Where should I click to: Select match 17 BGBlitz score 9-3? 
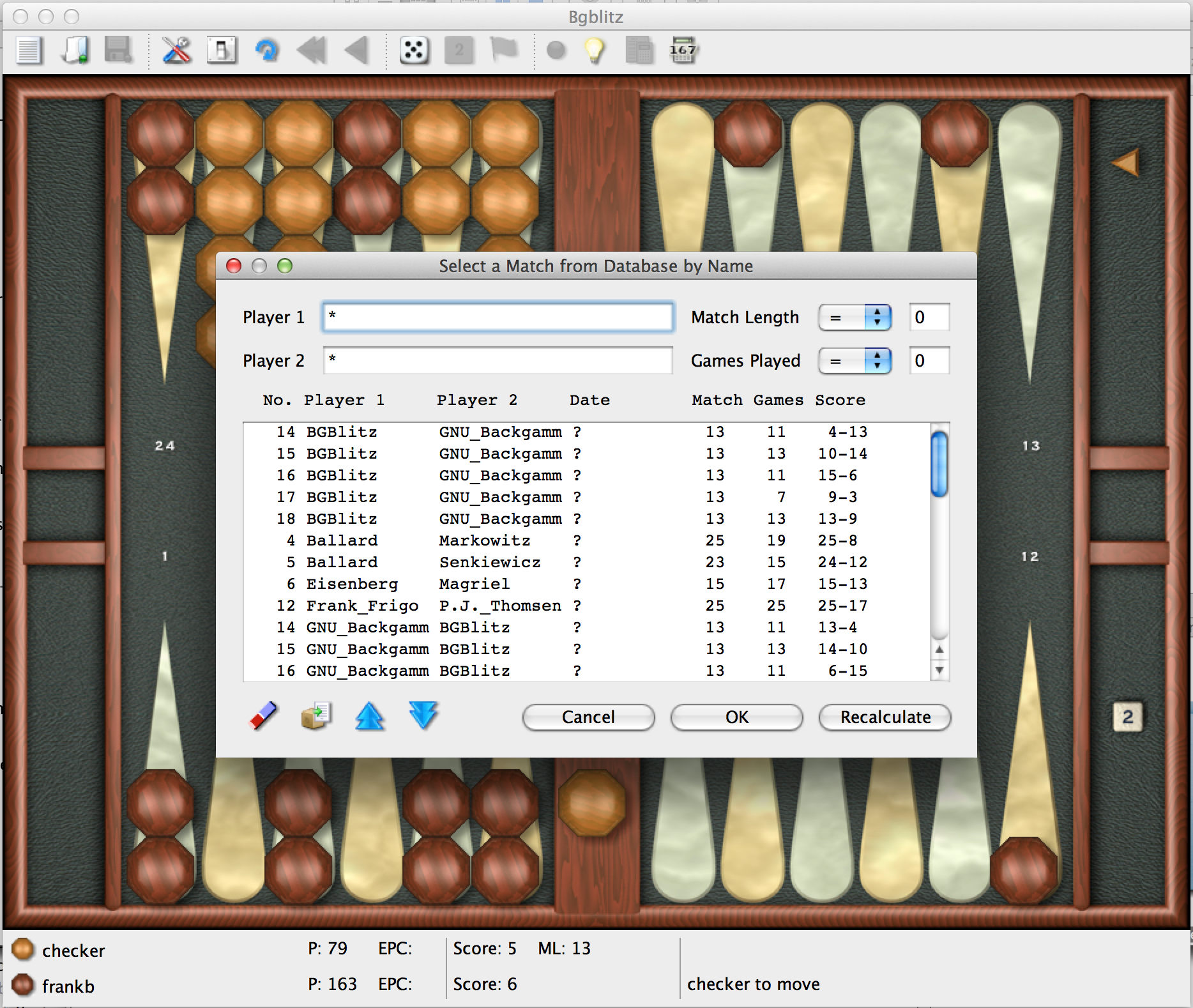pos(587,498)
